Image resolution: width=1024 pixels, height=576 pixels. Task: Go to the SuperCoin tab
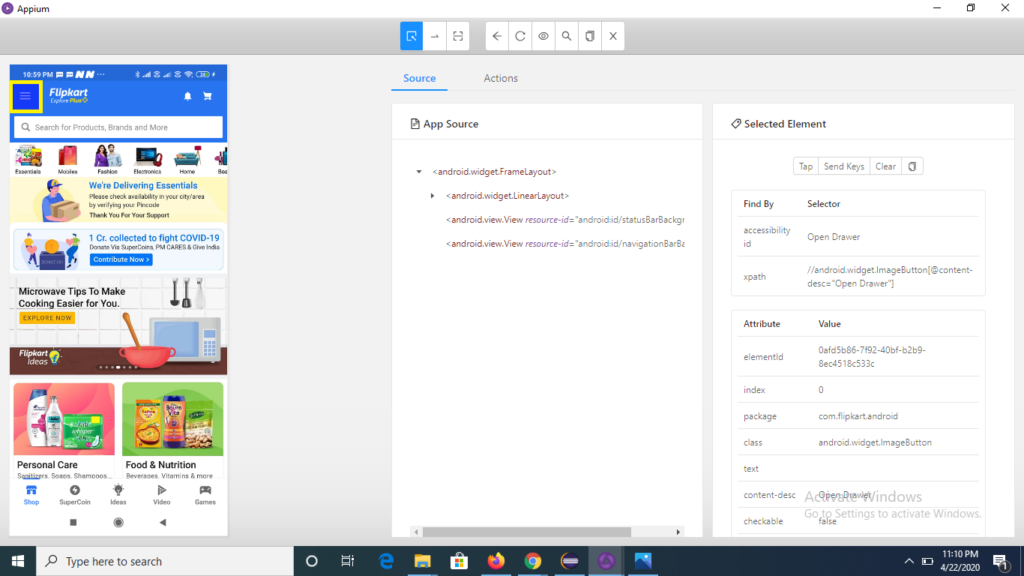click(x=75, y=495)
